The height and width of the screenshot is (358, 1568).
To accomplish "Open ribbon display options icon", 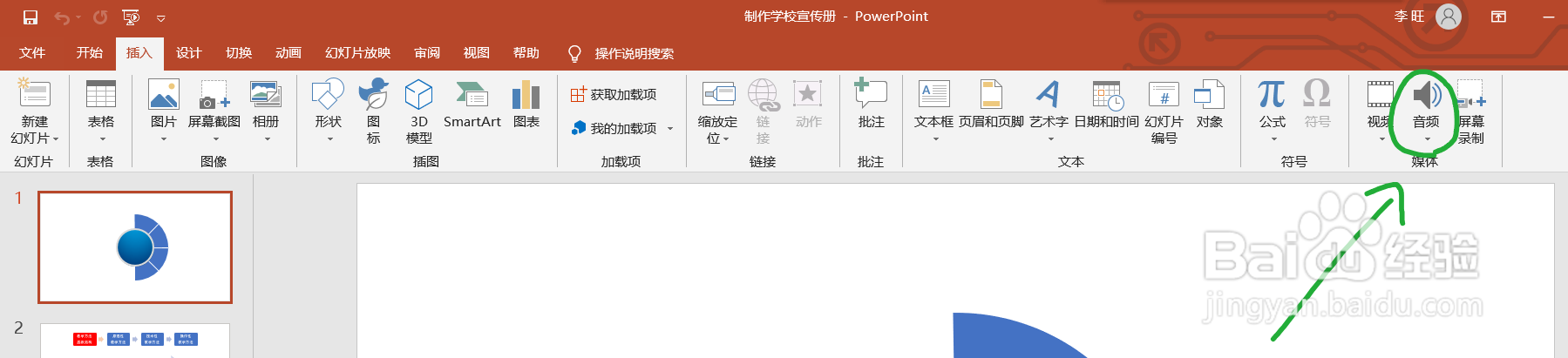I will (1498, 17).
